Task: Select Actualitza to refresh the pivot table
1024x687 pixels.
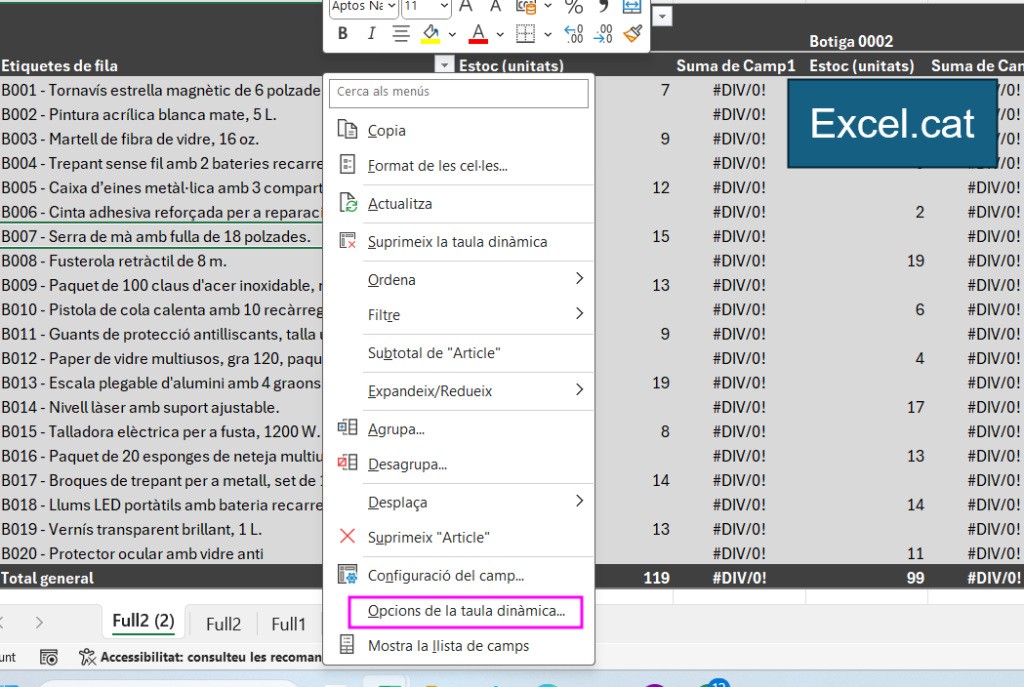Action: [x=458, y=204]
